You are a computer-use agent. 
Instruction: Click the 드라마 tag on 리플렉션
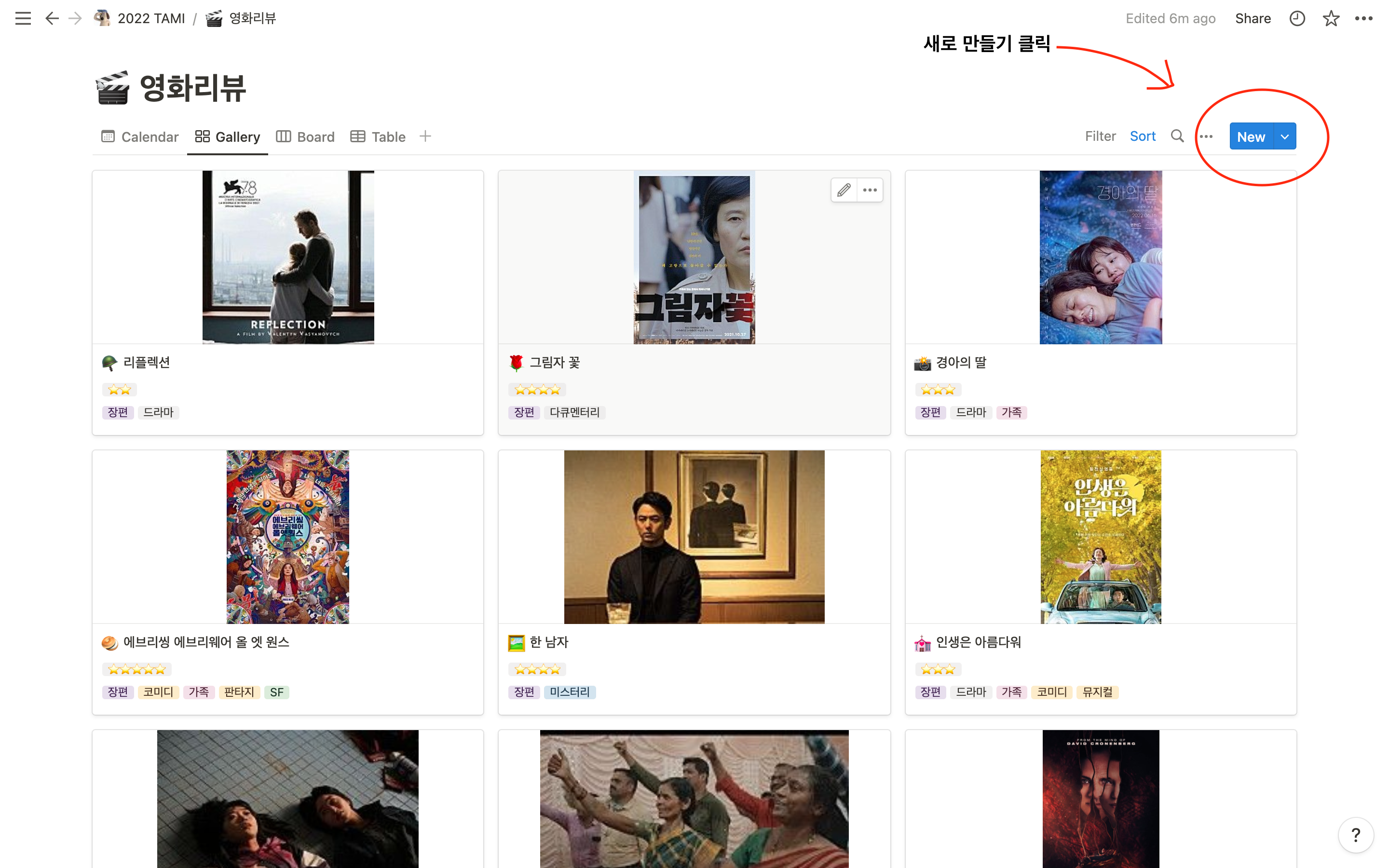pyautogui.click(x=158, y=412)
